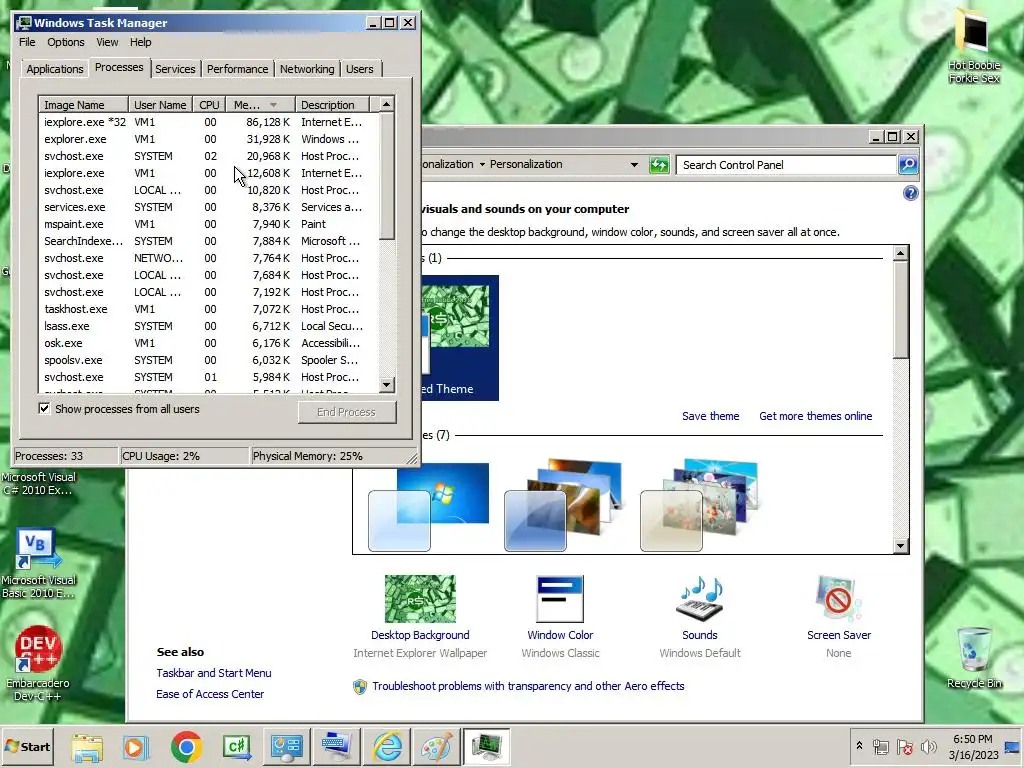Viewport: 1024px width, 768px height.
Task: Open the address bar history dropdown arrow
Action: (634, 165)
